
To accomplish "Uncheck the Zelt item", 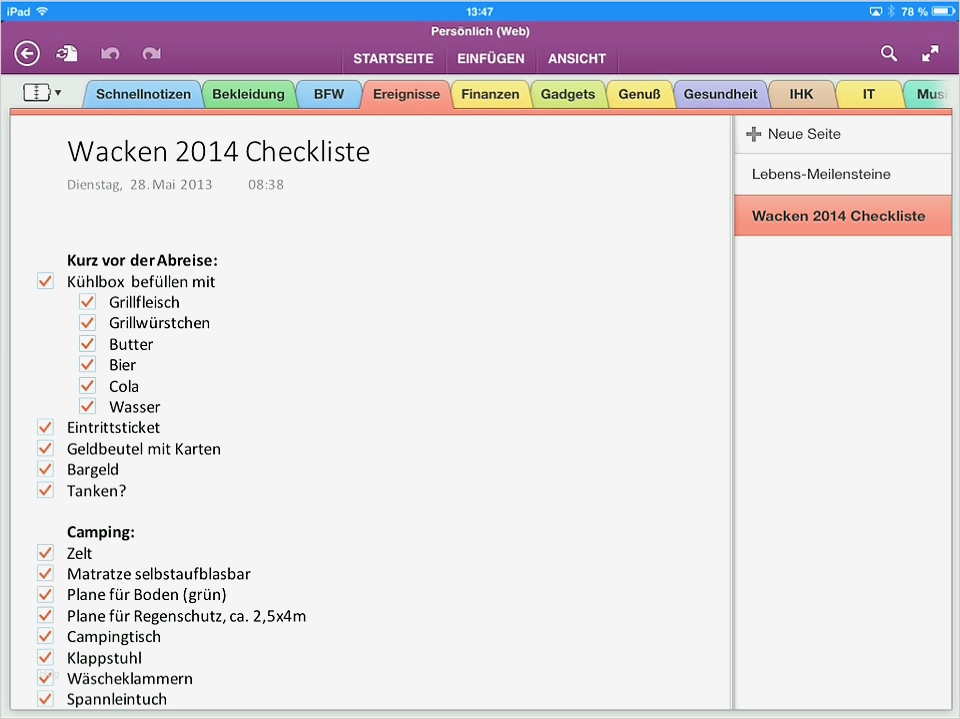I will coord(45,553).
